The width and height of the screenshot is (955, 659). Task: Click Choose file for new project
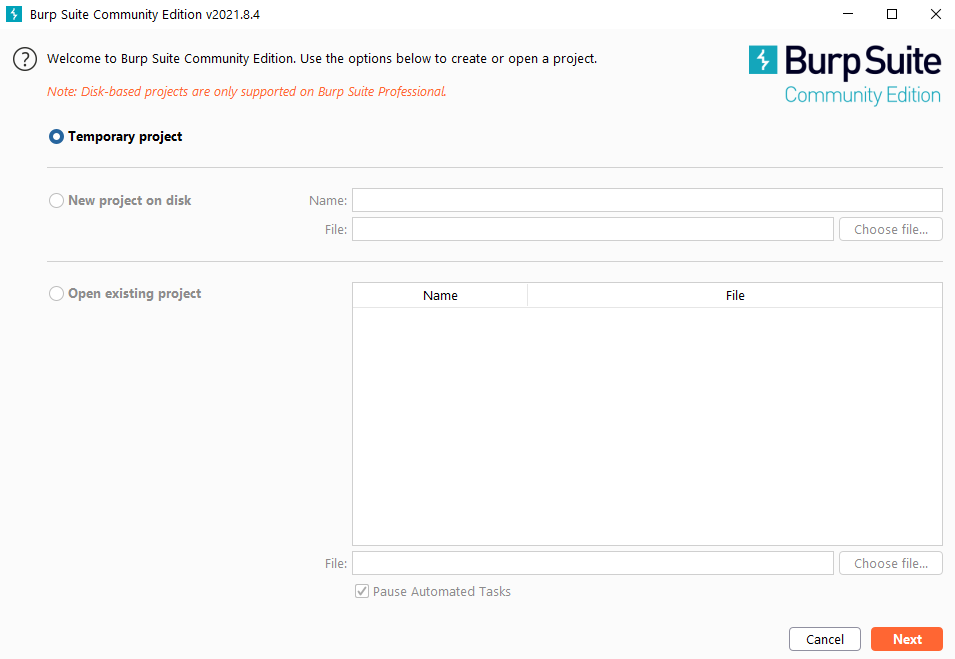pos(890,230)
